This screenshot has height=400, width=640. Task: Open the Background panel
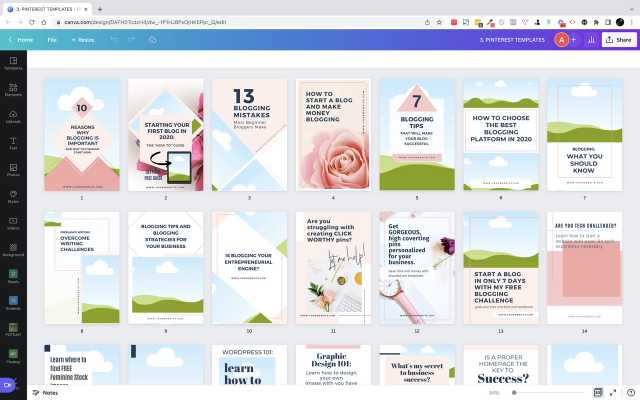(x=13, y=254)
